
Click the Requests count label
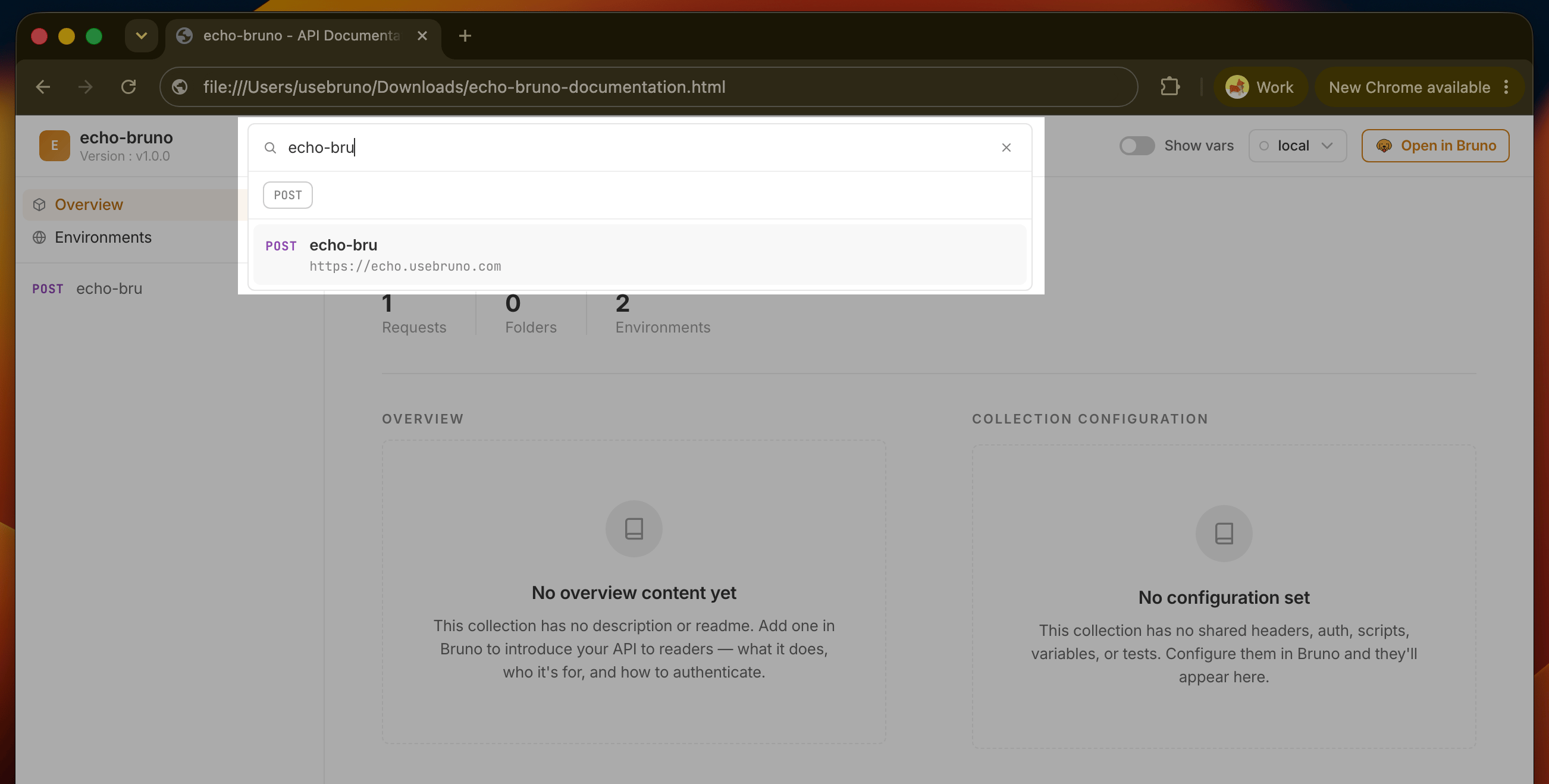click(413, 328)
